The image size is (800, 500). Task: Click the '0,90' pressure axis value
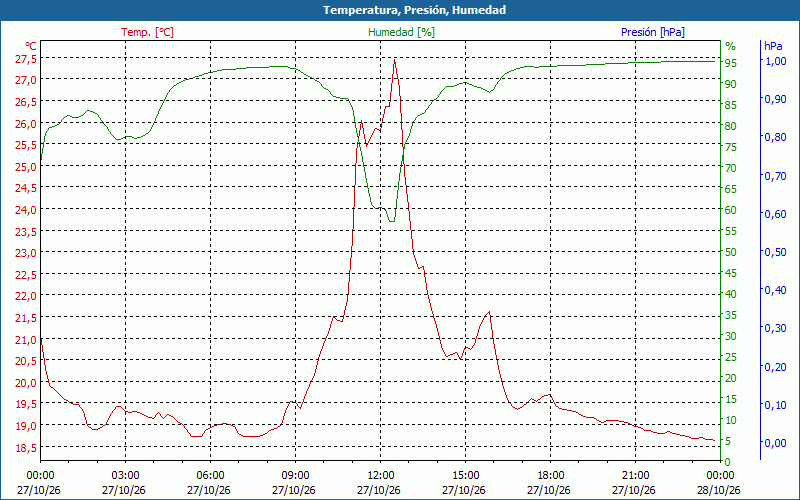[x=776, y=99]
